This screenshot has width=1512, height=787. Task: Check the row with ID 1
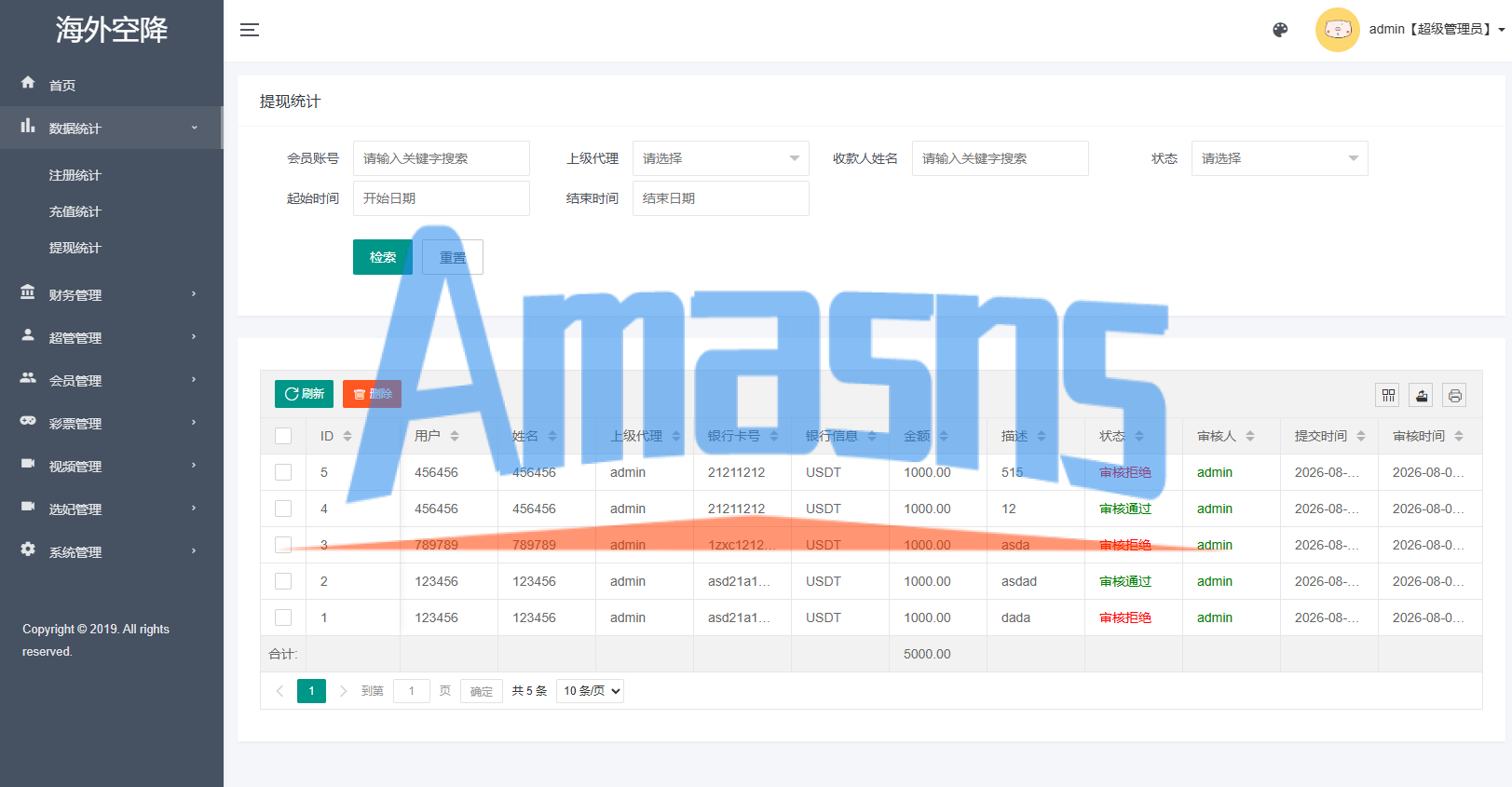click(283, 617)
